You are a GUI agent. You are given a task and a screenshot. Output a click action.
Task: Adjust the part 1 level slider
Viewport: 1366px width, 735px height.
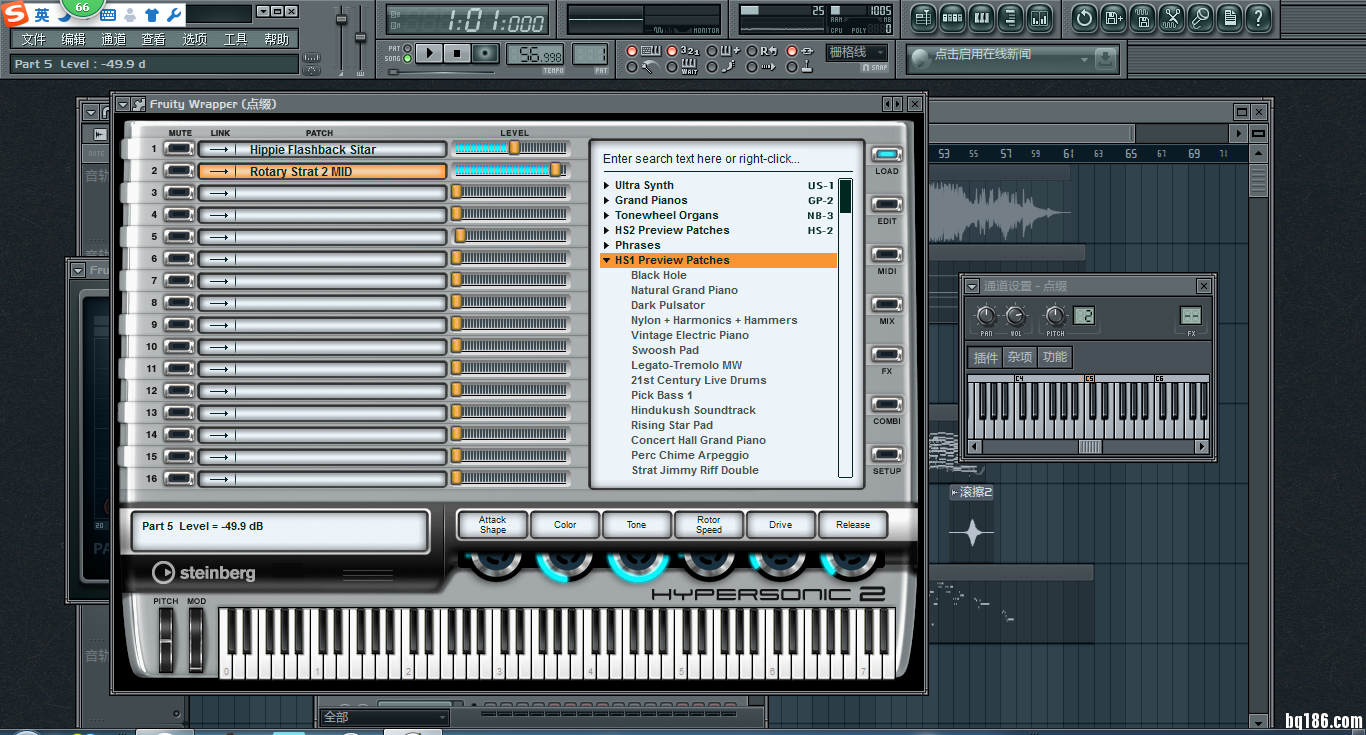pos(511,148)
